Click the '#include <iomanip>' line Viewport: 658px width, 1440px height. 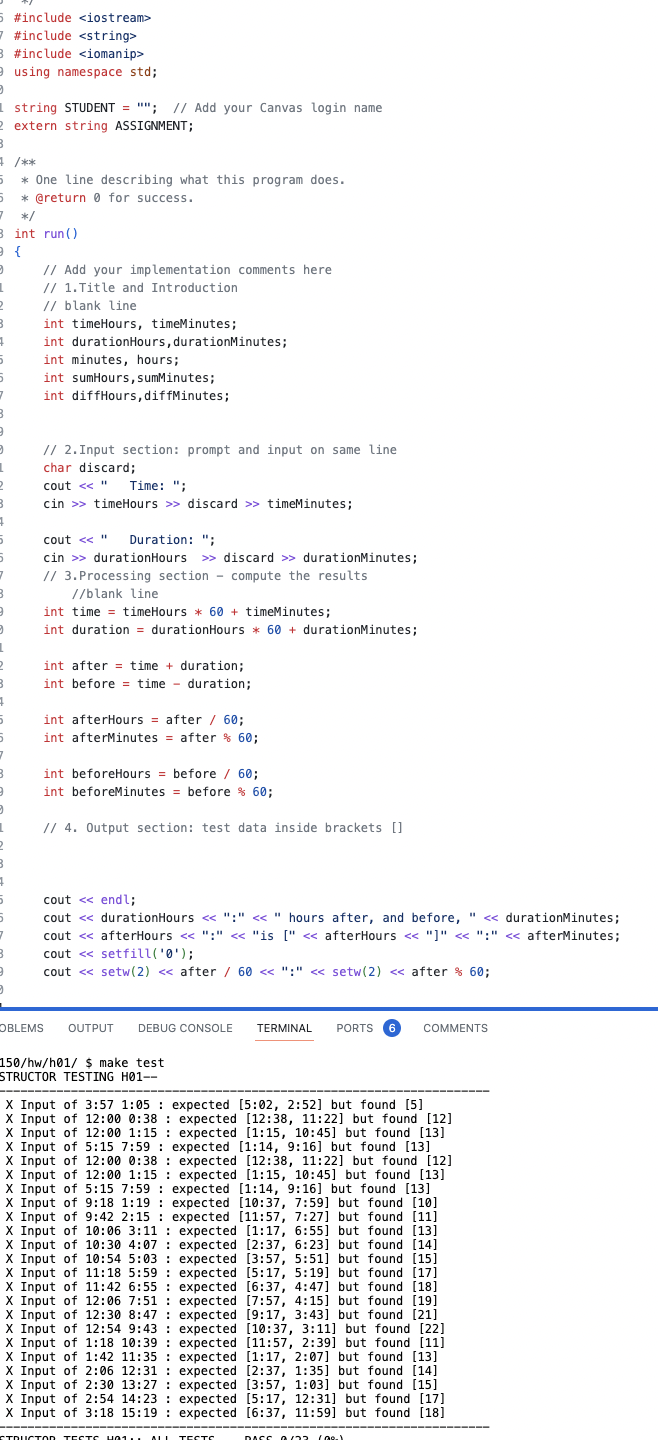pyautogui.click(x=79, y=54)
